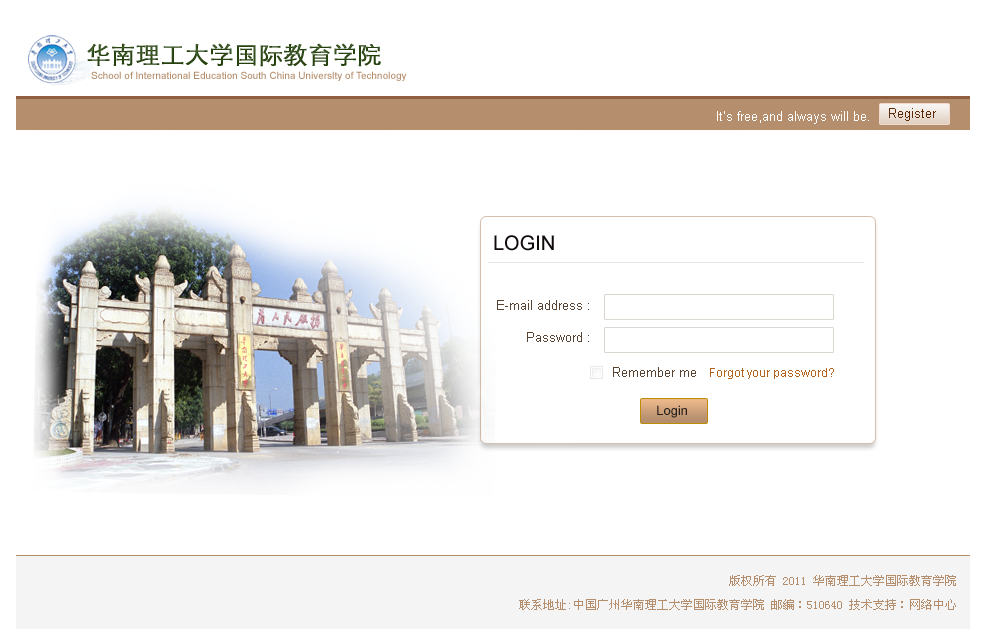The height and width of the screenshot is (632, 988).
Task: Click the campus gate photo
Action: point(258,350)
